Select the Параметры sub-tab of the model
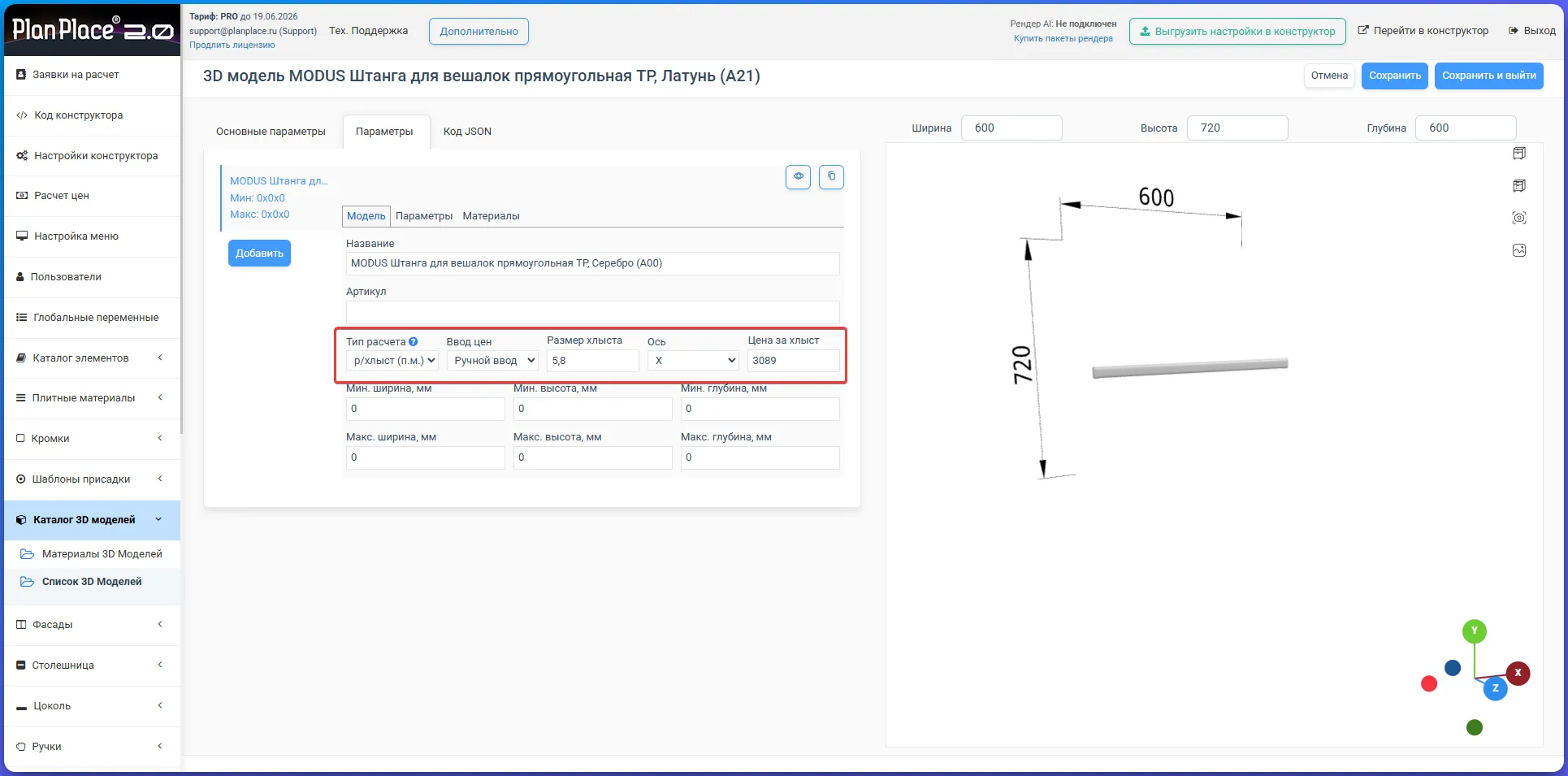Viewport: 1568px width, 776px height. click(x=424, y=216)
